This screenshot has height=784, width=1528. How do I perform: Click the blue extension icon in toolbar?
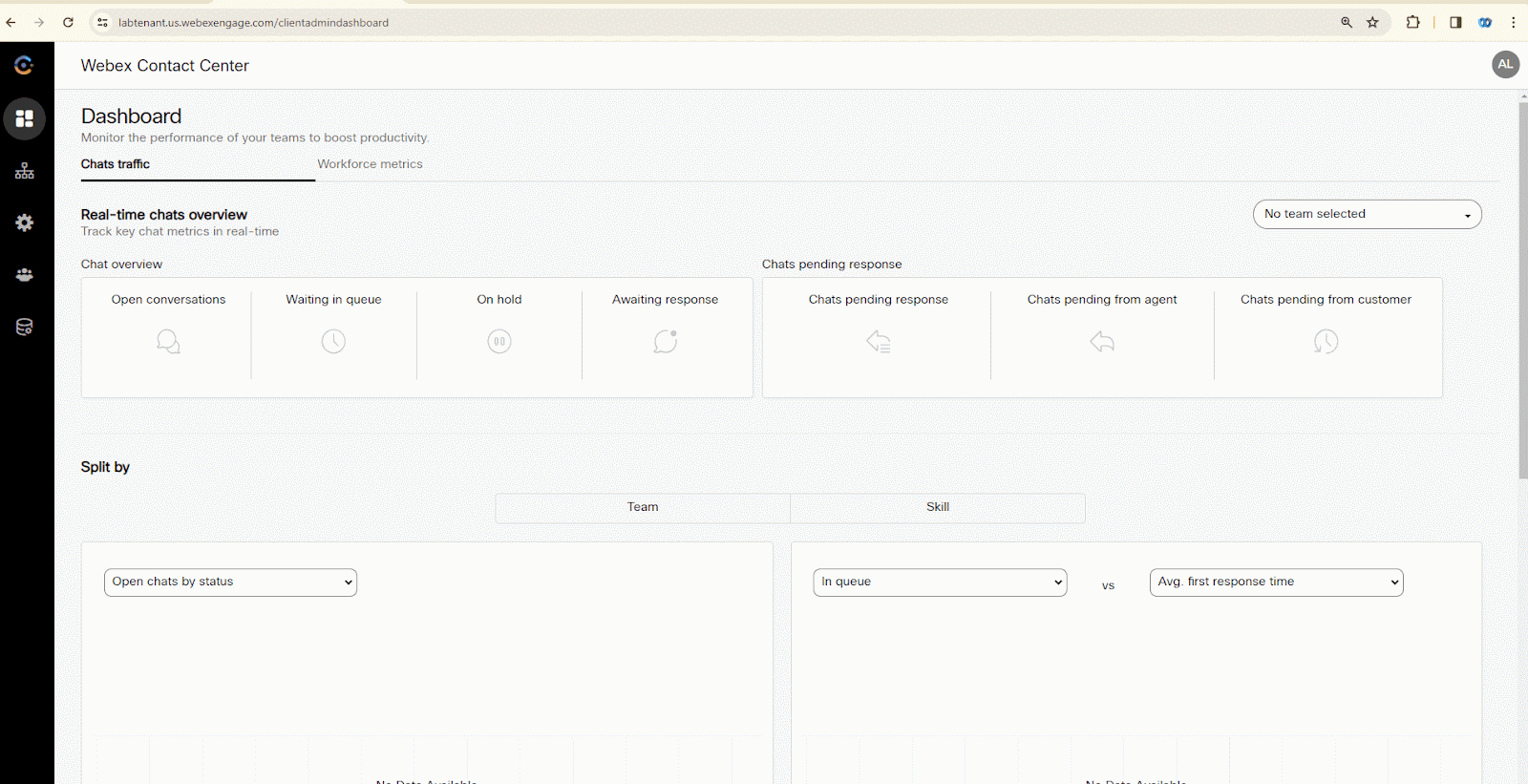tap(1485, 22)
